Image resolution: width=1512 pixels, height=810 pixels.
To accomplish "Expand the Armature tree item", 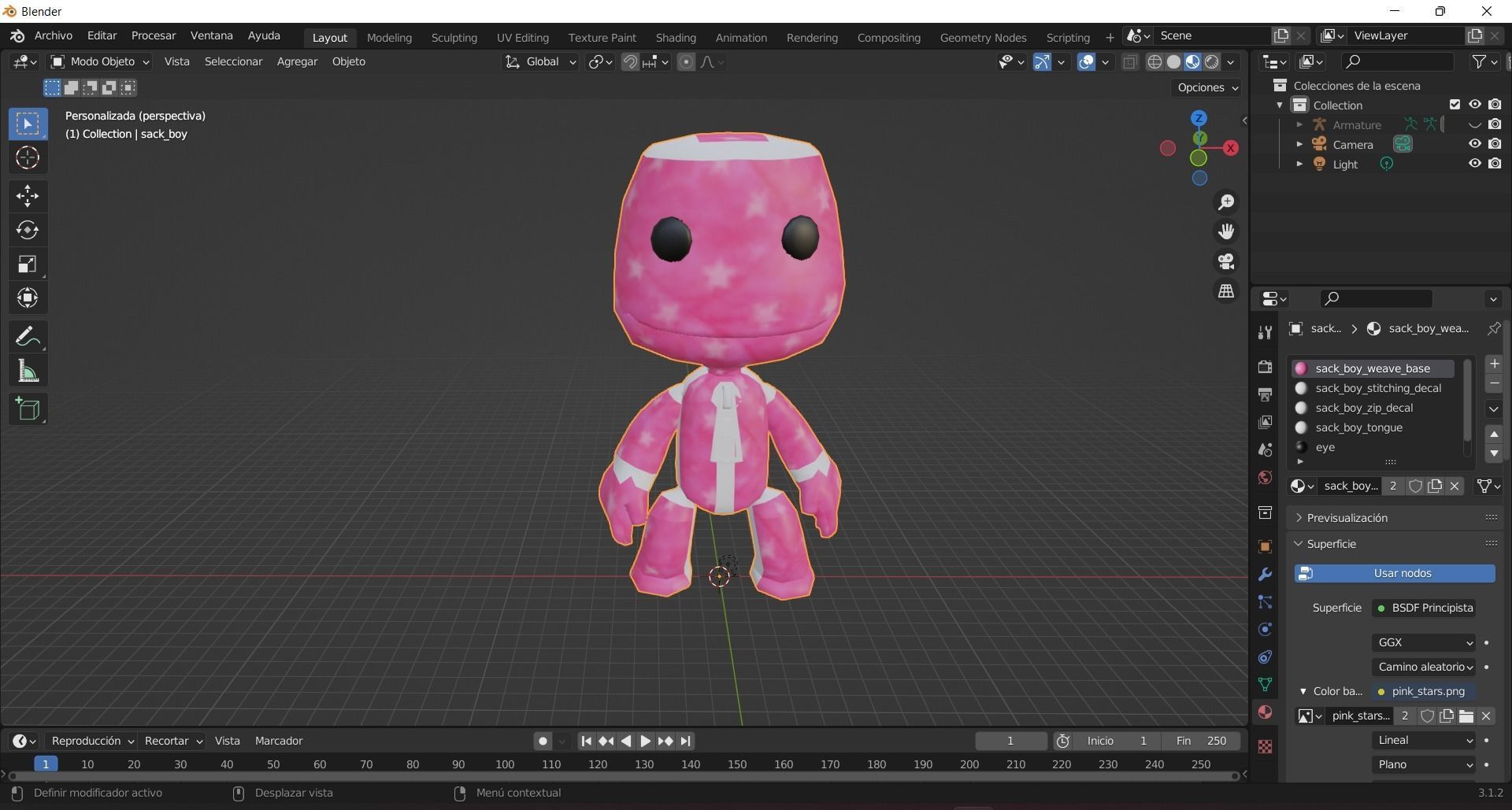I will [x=1299, y=124].
